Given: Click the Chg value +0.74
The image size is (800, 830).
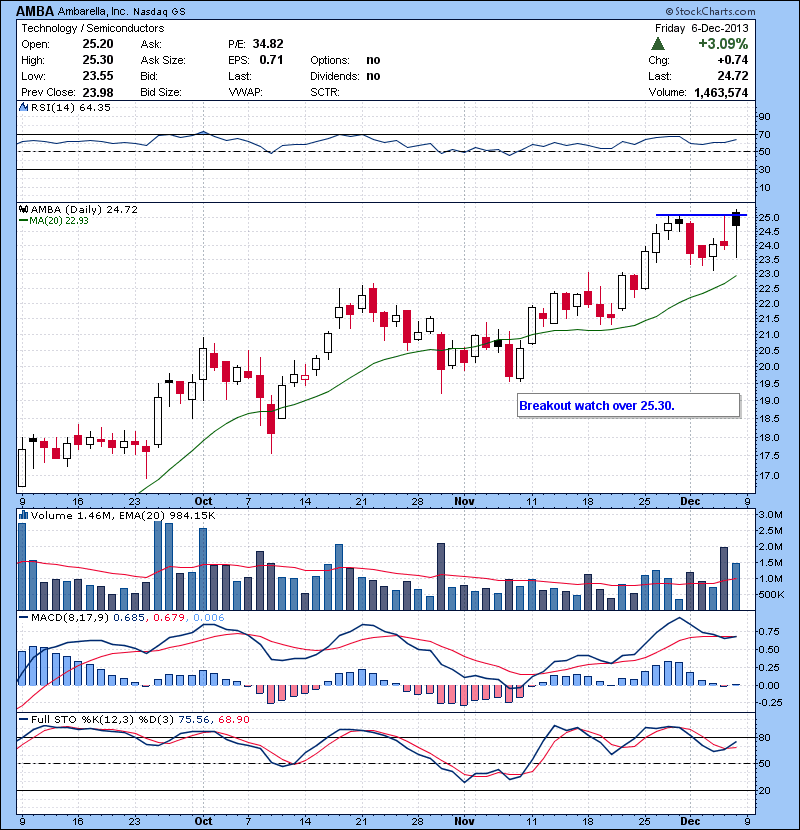Looking at the screenshot, I should pyautogui.click(x=733, y=60).
